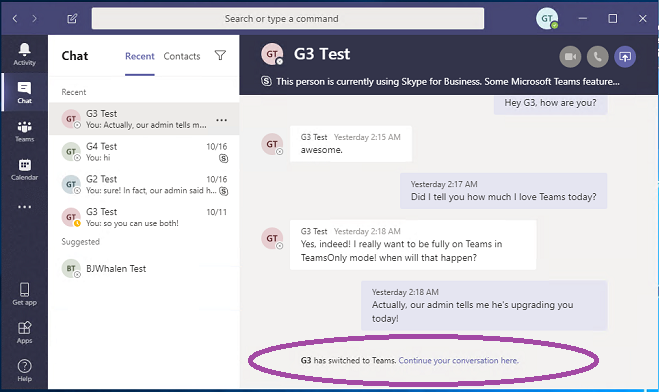Open the Apps store

point(24,332)
